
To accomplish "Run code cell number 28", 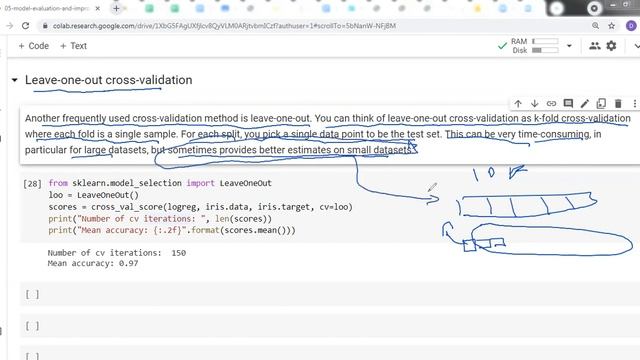I will (32, 184).
